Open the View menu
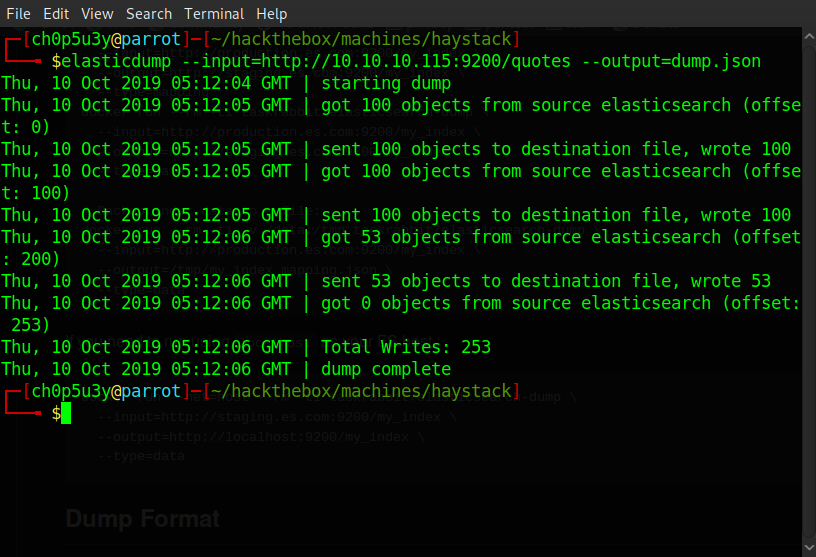Viewport: 816px width, 557px height. [x=97, y=14]
